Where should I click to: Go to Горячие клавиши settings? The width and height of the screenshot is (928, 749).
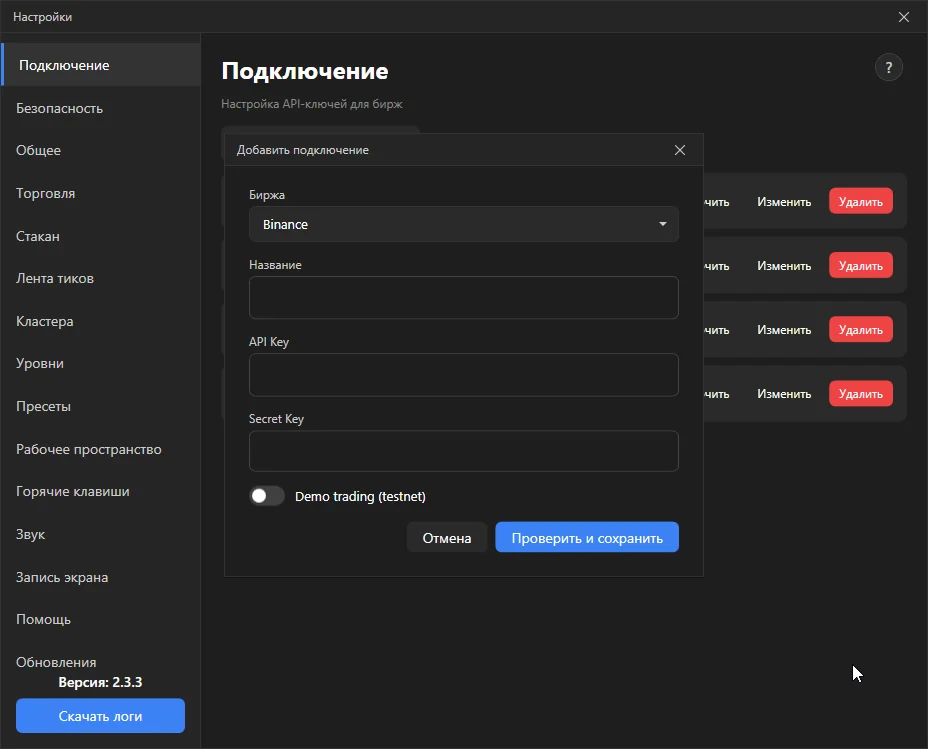pos(101,491)
